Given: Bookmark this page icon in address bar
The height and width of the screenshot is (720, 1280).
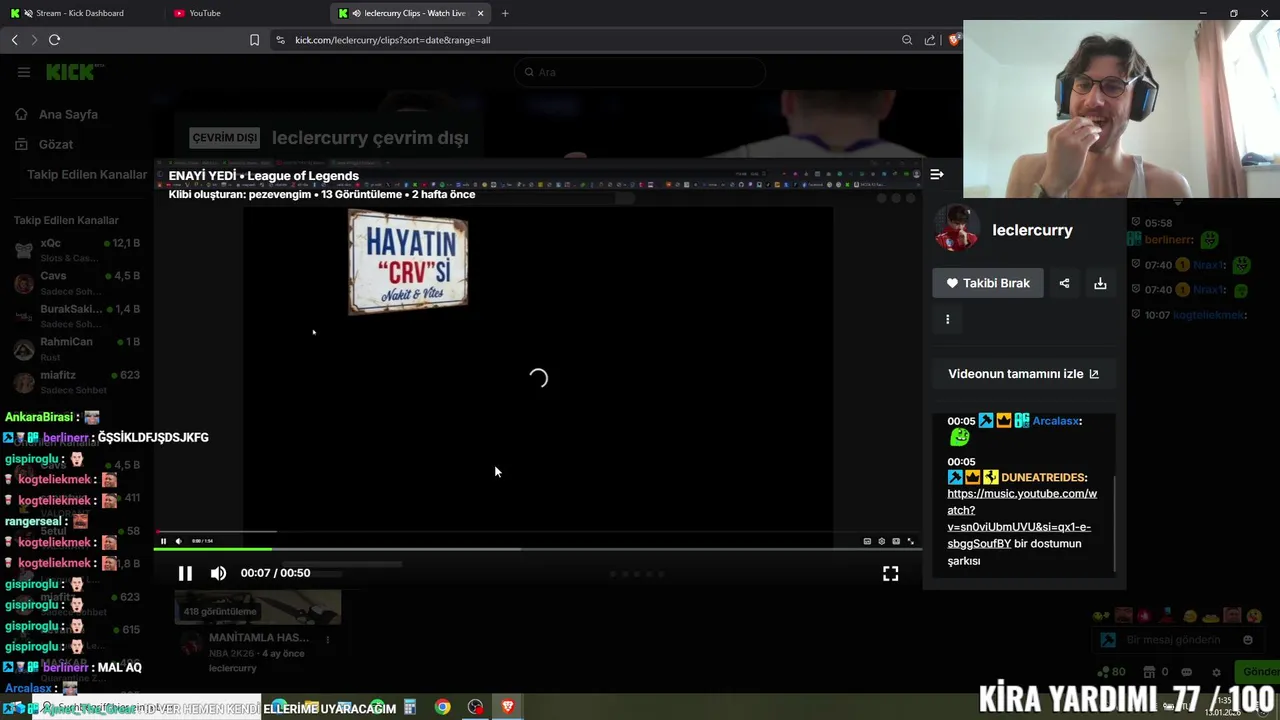Looking at the screenshot, I should (254, 40).
